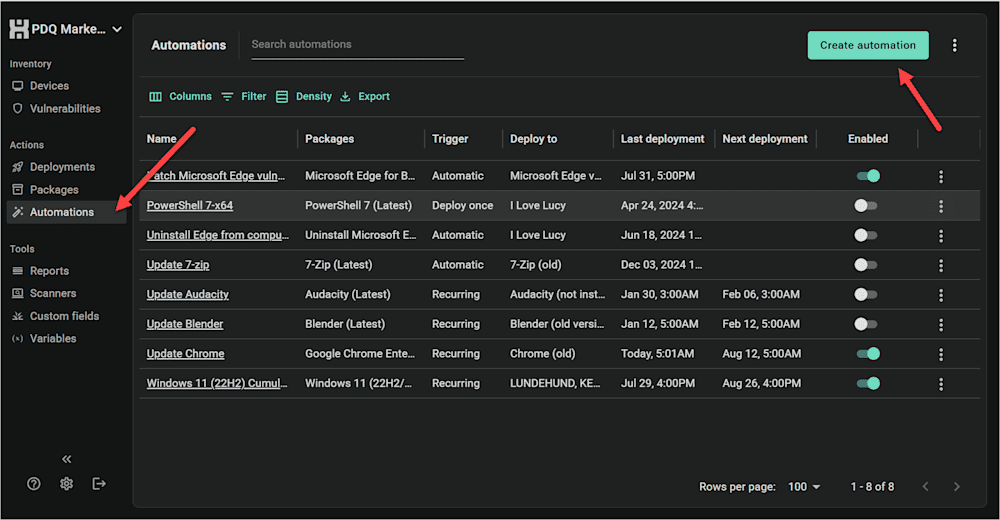Disable the Windows 11 Cumulative automation

coord(868,383)
